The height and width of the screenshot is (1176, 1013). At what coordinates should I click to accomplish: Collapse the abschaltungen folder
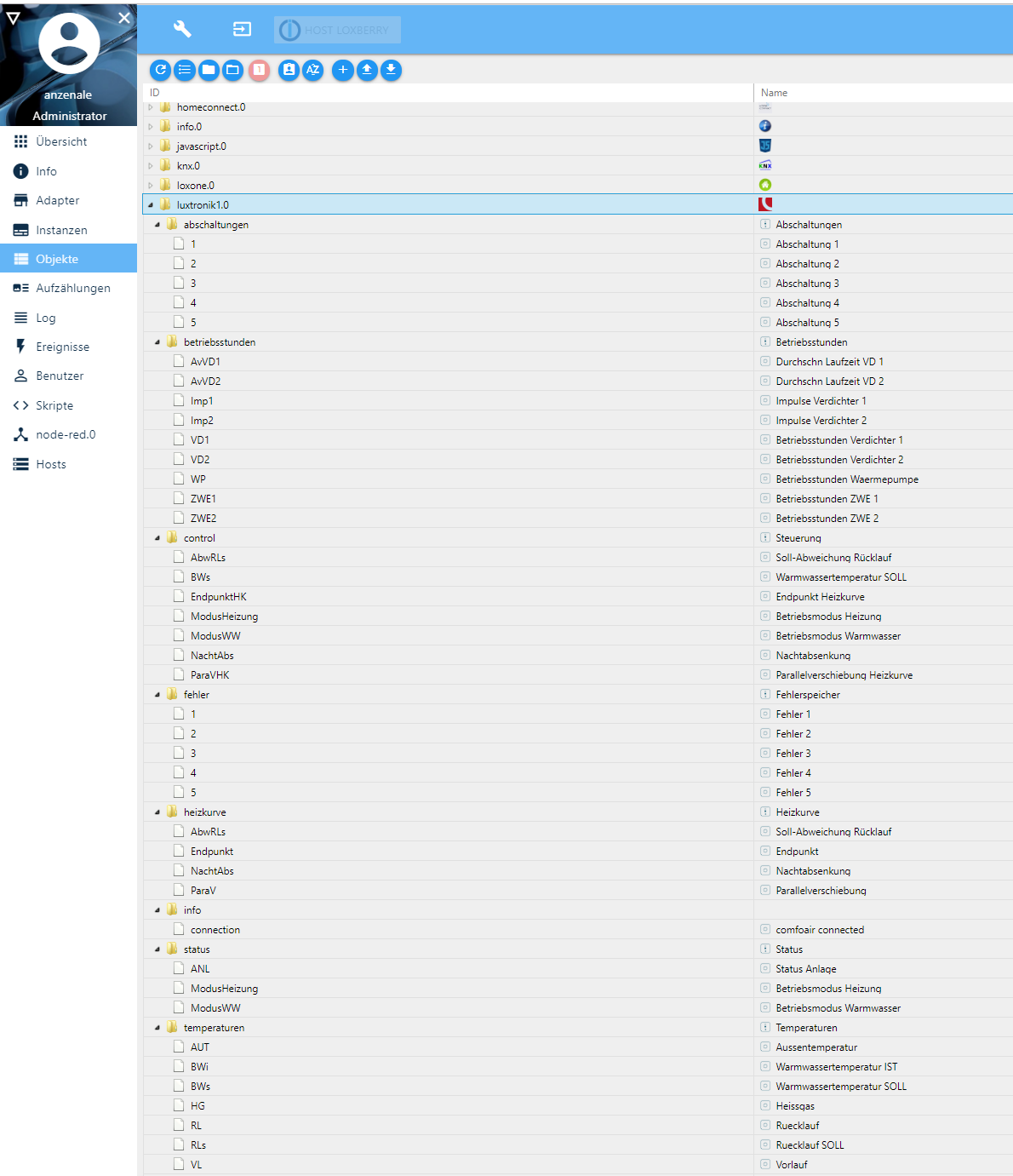[157, 225]
